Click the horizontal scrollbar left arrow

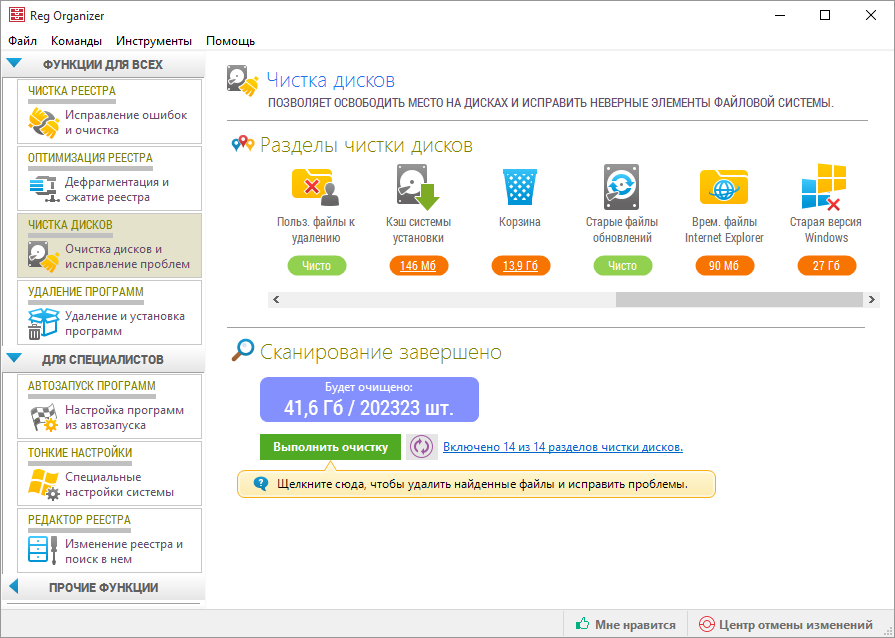pos(276,299)
